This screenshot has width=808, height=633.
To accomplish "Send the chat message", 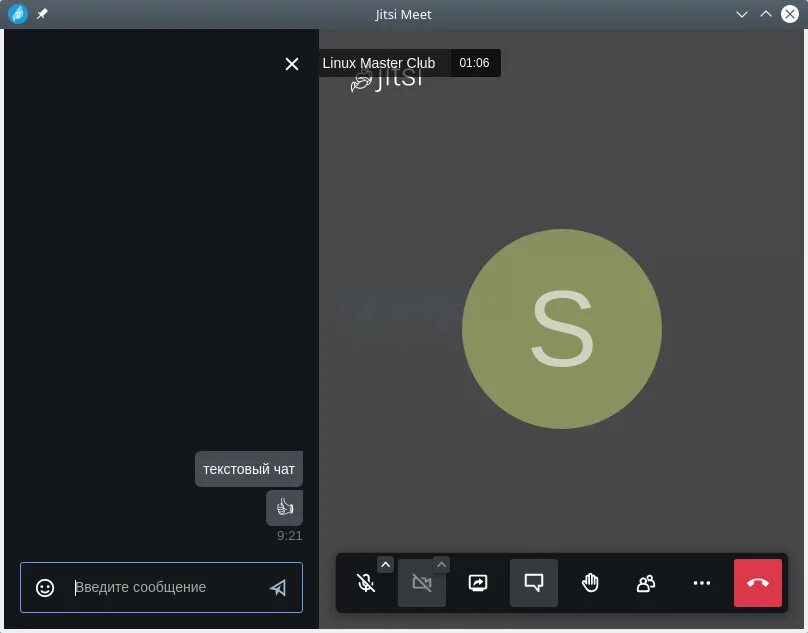I will (x=278, y=588).
